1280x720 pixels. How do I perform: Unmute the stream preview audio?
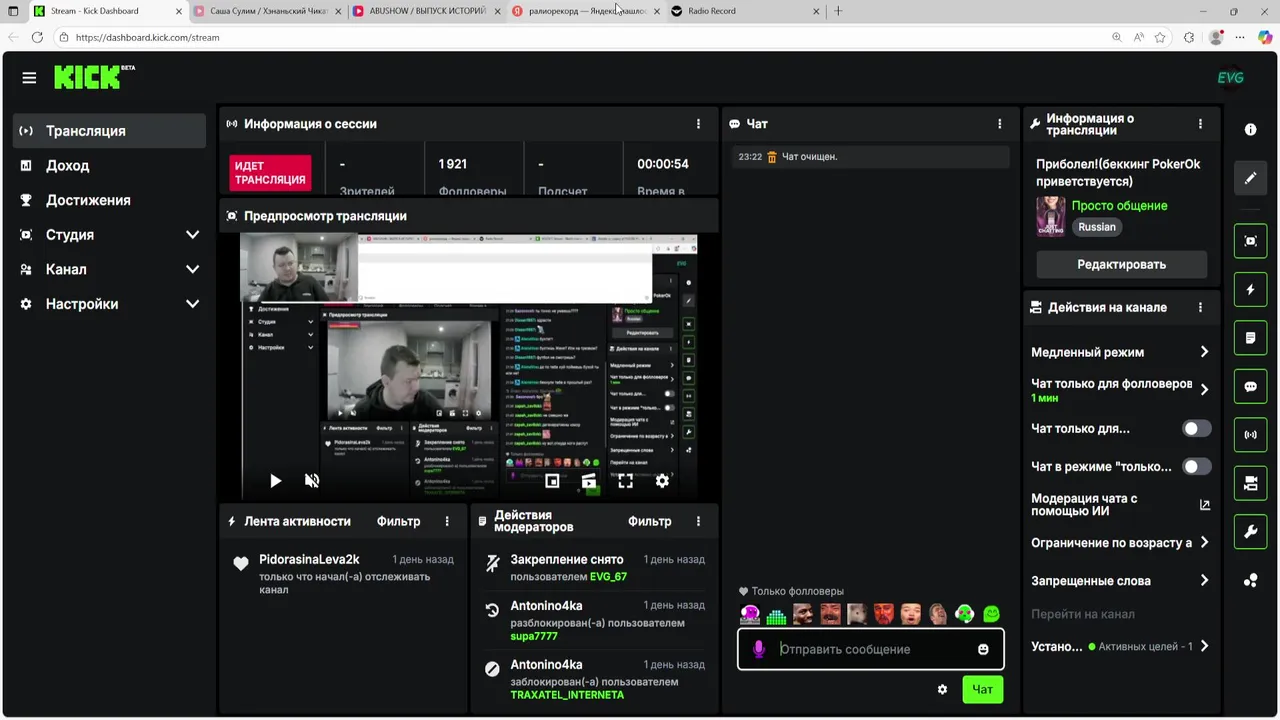(312, 481)
